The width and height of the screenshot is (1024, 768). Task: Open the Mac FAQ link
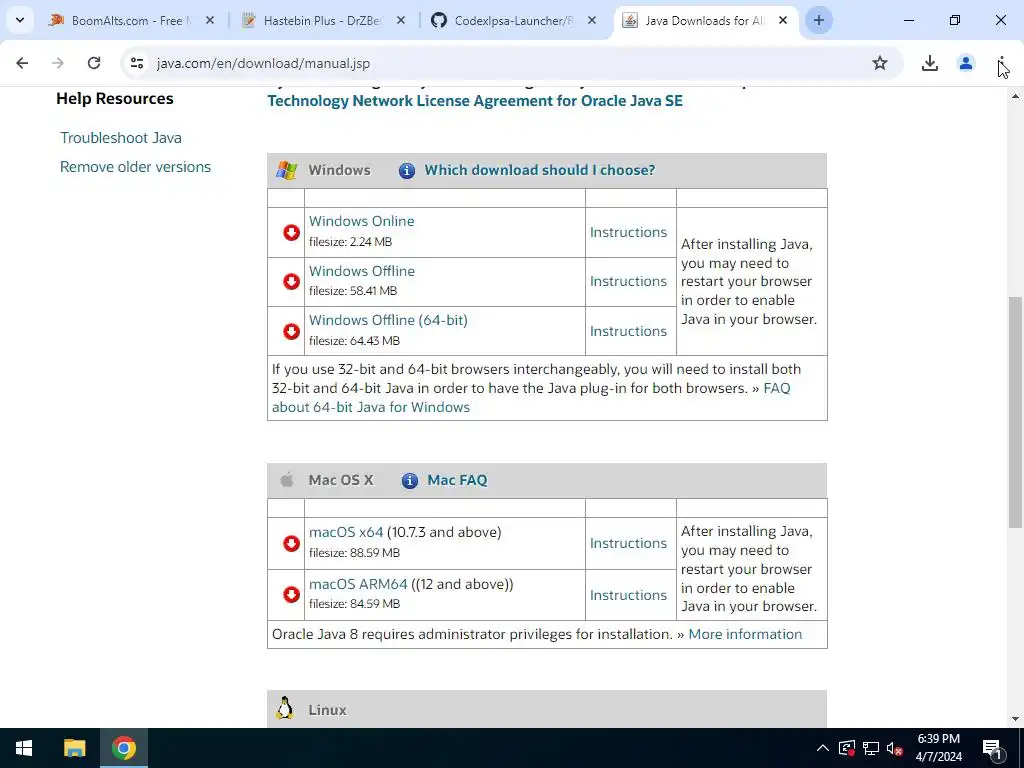click(457, 480)
